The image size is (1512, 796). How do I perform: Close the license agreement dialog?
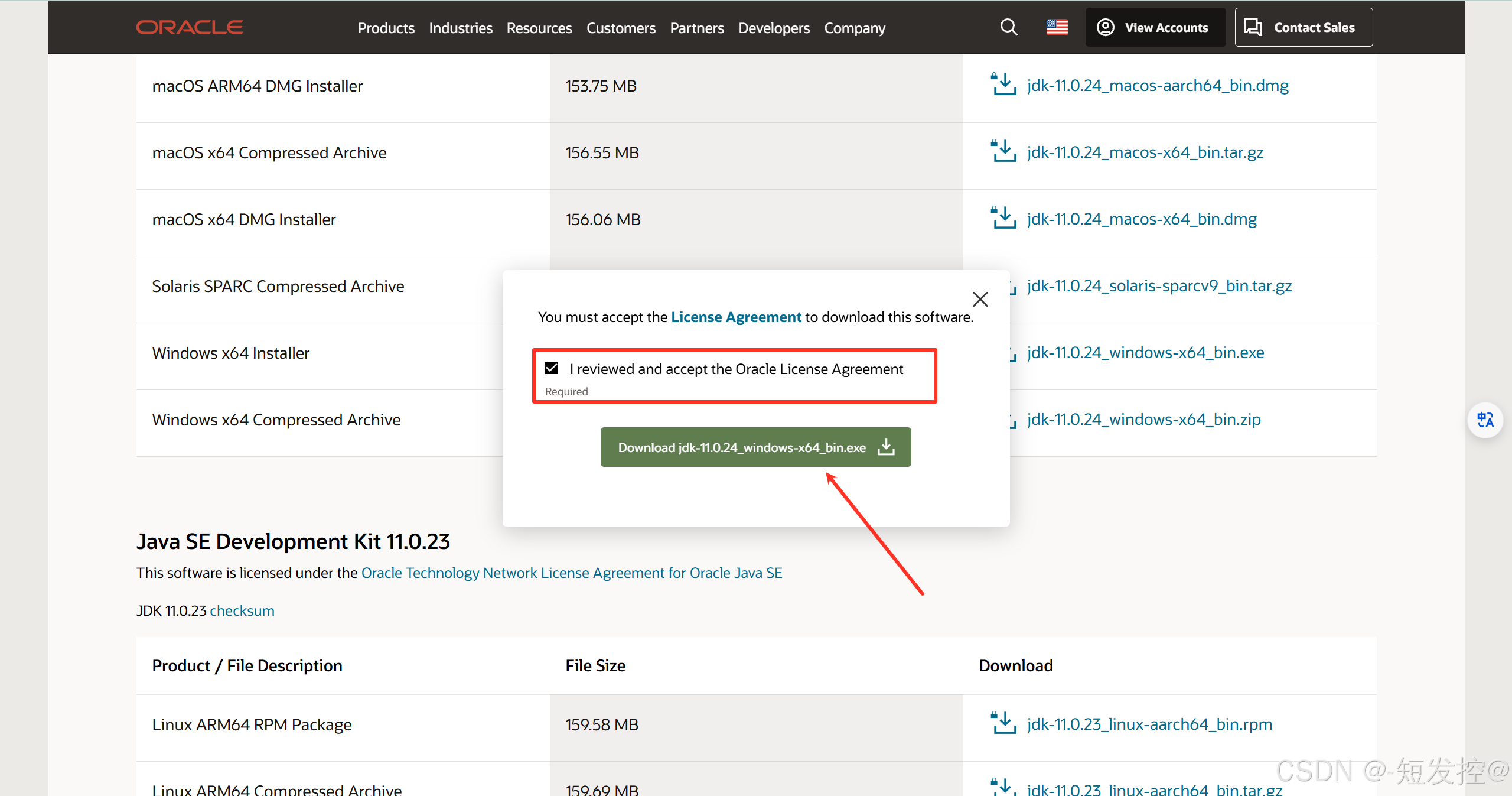980,299
